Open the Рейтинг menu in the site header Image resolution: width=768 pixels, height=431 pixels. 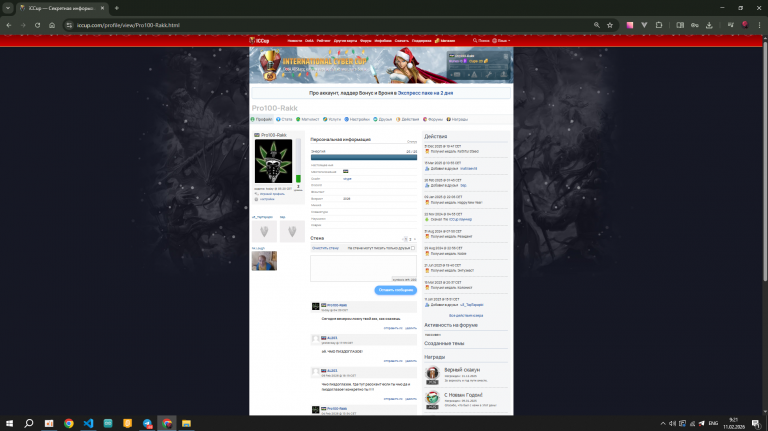[x=323, y=41]
